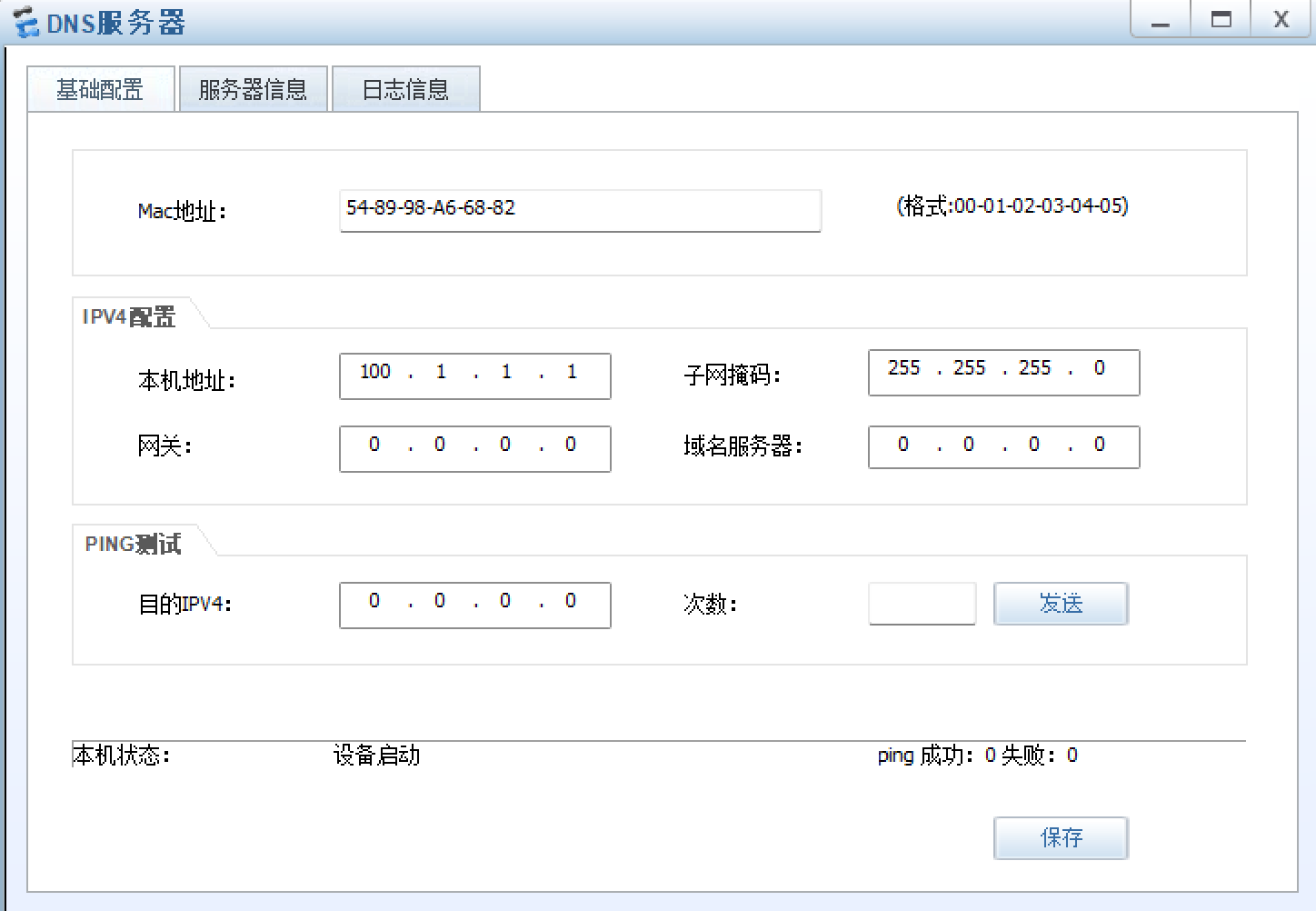Click the 目的IPV4 address field
This screenshot has width=1316, height=911.
tap(475, 606)
